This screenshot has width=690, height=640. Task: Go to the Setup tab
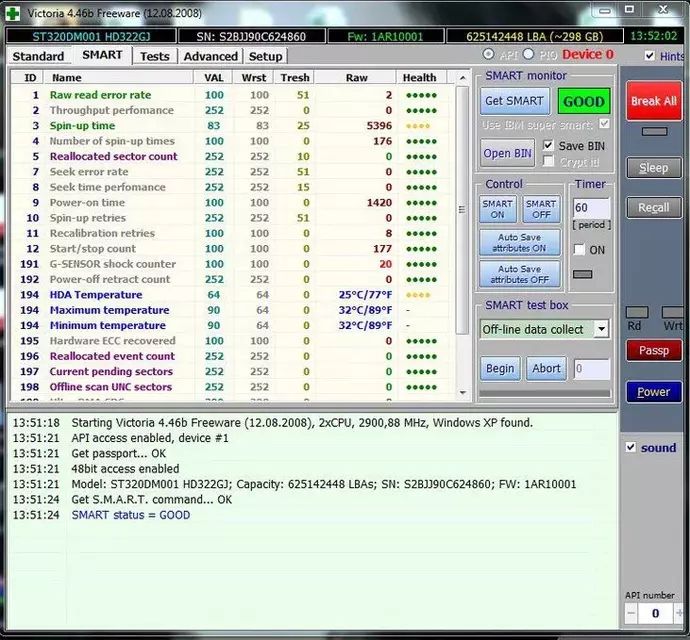pos(265,56)
